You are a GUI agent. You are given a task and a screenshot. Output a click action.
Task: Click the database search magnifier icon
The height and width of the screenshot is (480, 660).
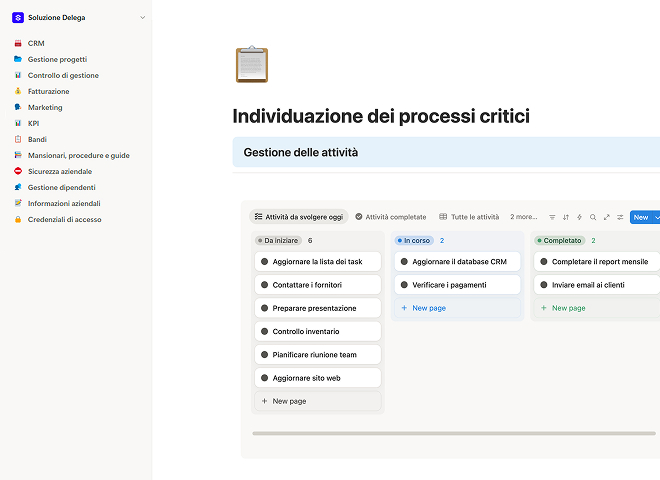pyautogui.click(x=593, y=217)
